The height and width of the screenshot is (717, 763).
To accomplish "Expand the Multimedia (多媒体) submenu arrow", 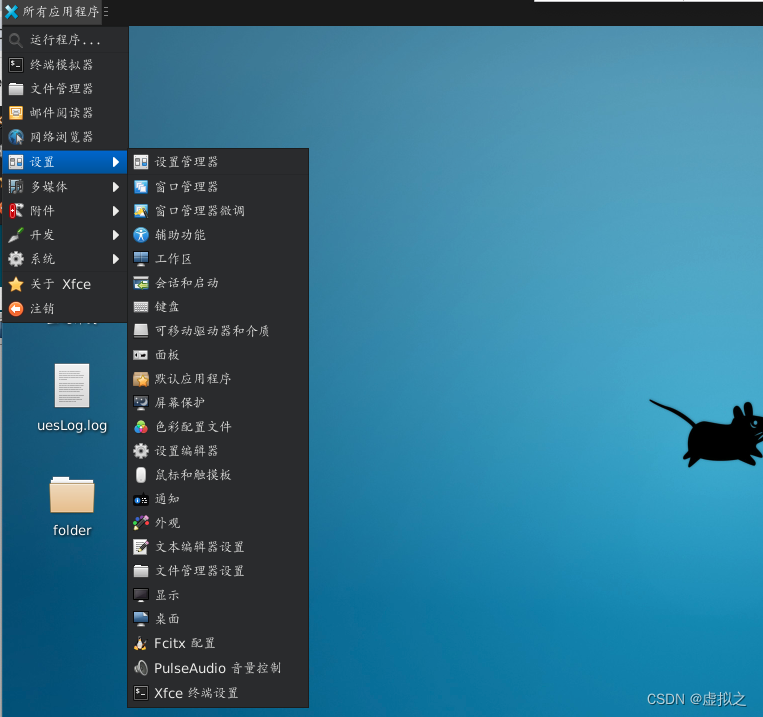I will 116,186.
